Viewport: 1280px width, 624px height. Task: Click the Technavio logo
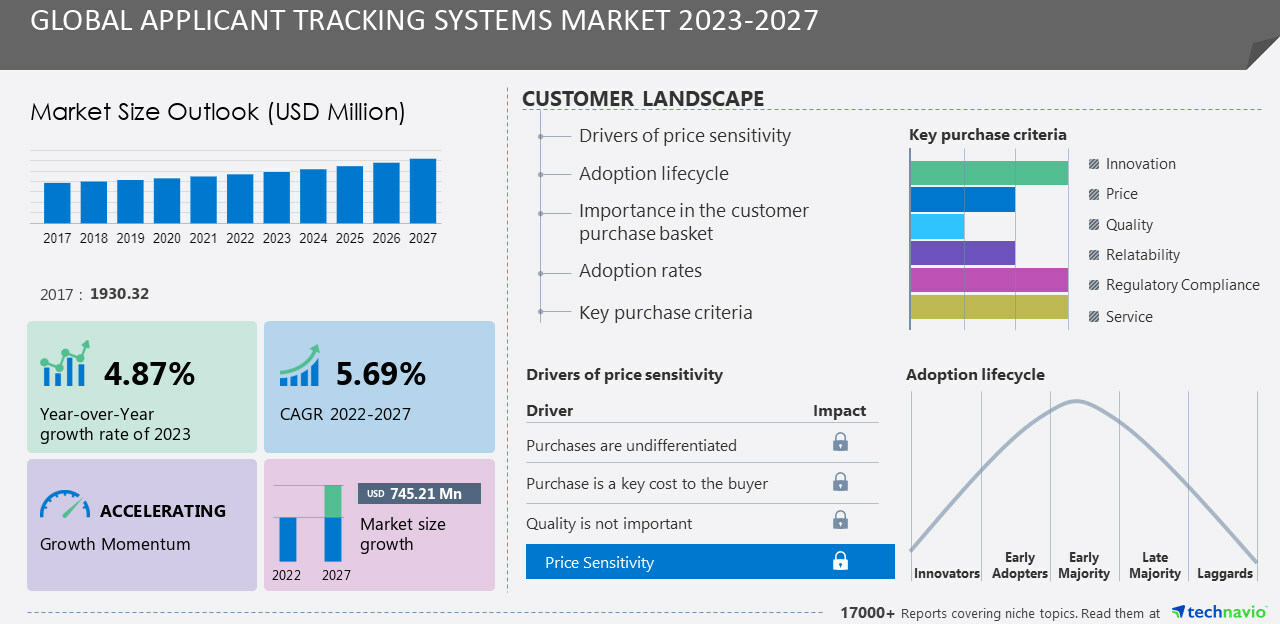coord(1219,612)
